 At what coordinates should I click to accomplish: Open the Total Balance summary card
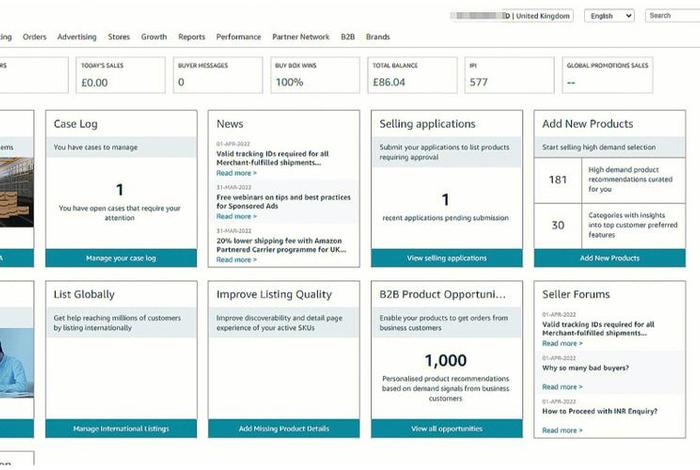[x=412, y=75]
